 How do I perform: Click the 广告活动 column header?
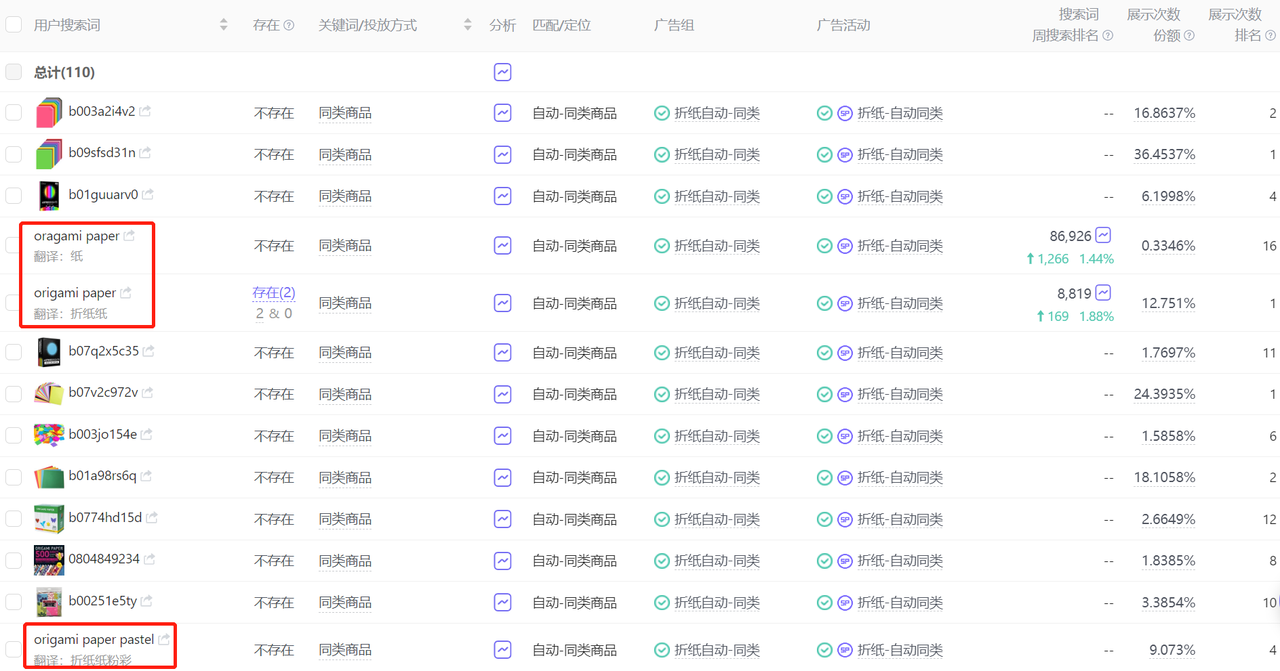pos(843,25)
